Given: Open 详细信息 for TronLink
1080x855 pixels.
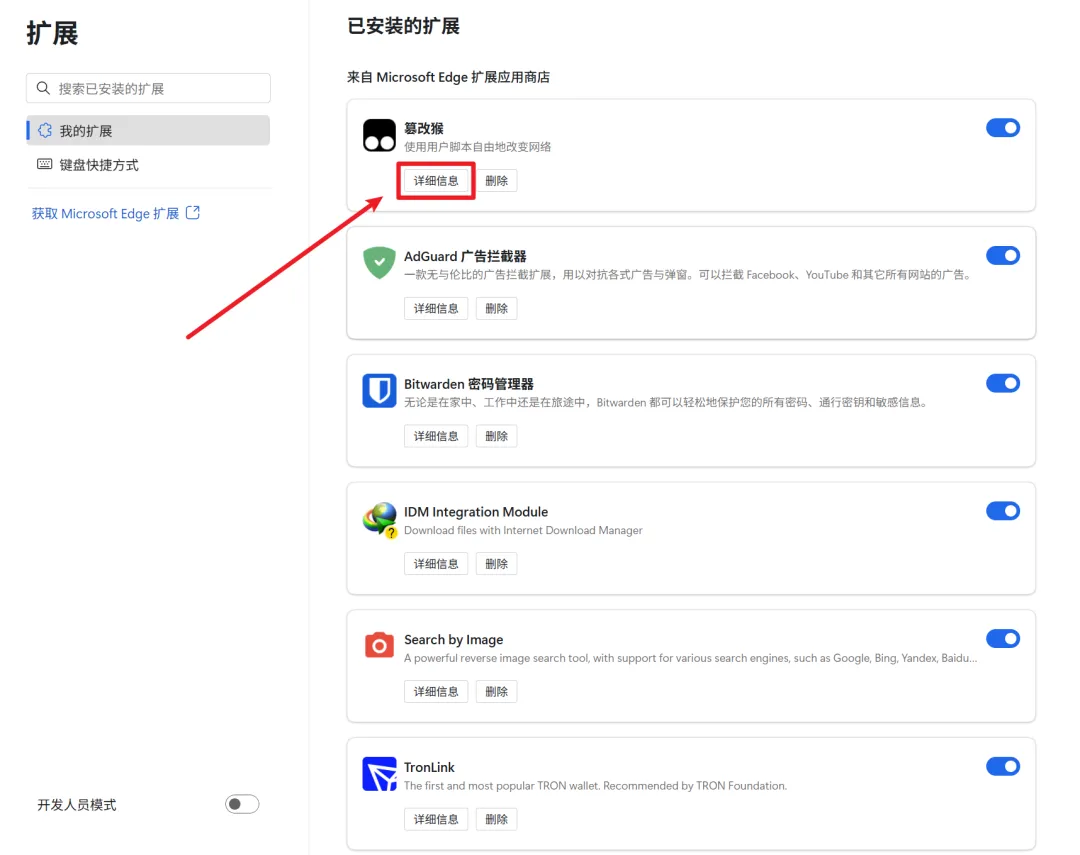Looking at the screenshot, I should point(436,819).
